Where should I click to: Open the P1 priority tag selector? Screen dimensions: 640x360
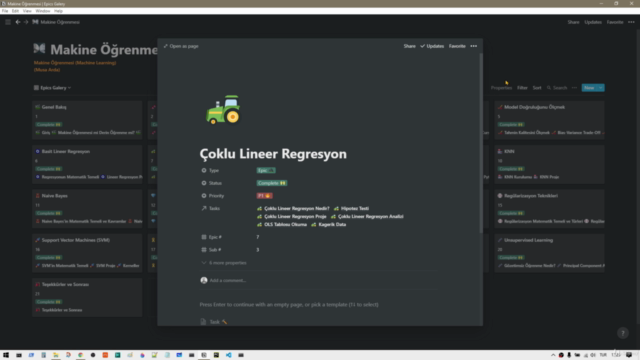pyautogui.click(x=264, y=196)
